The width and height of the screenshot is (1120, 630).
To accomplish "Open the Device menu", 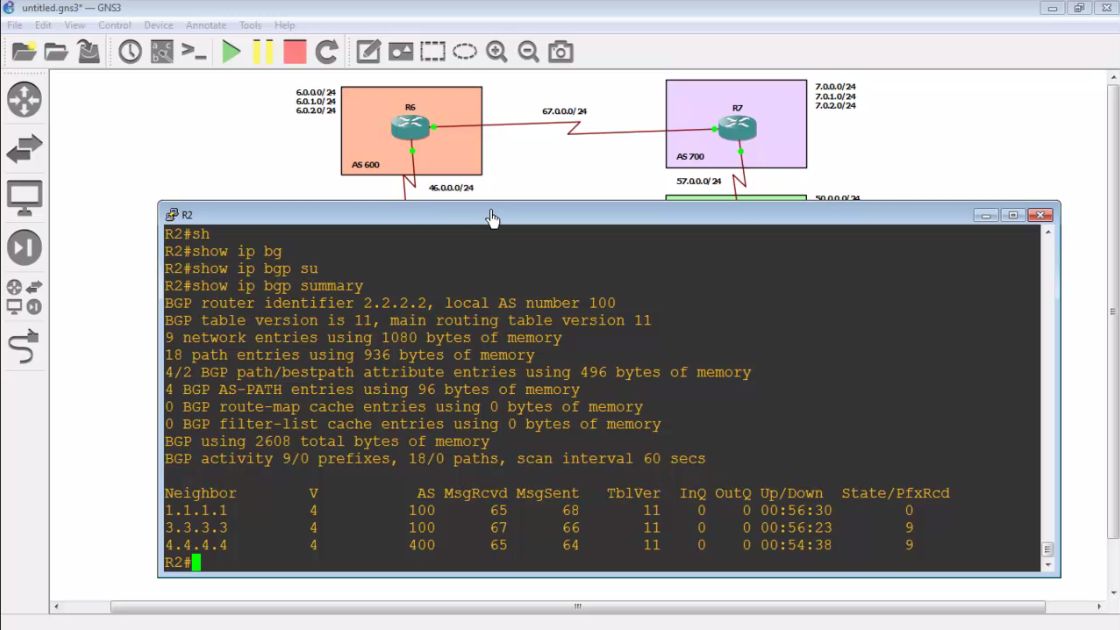I will (x=158, y=25).
